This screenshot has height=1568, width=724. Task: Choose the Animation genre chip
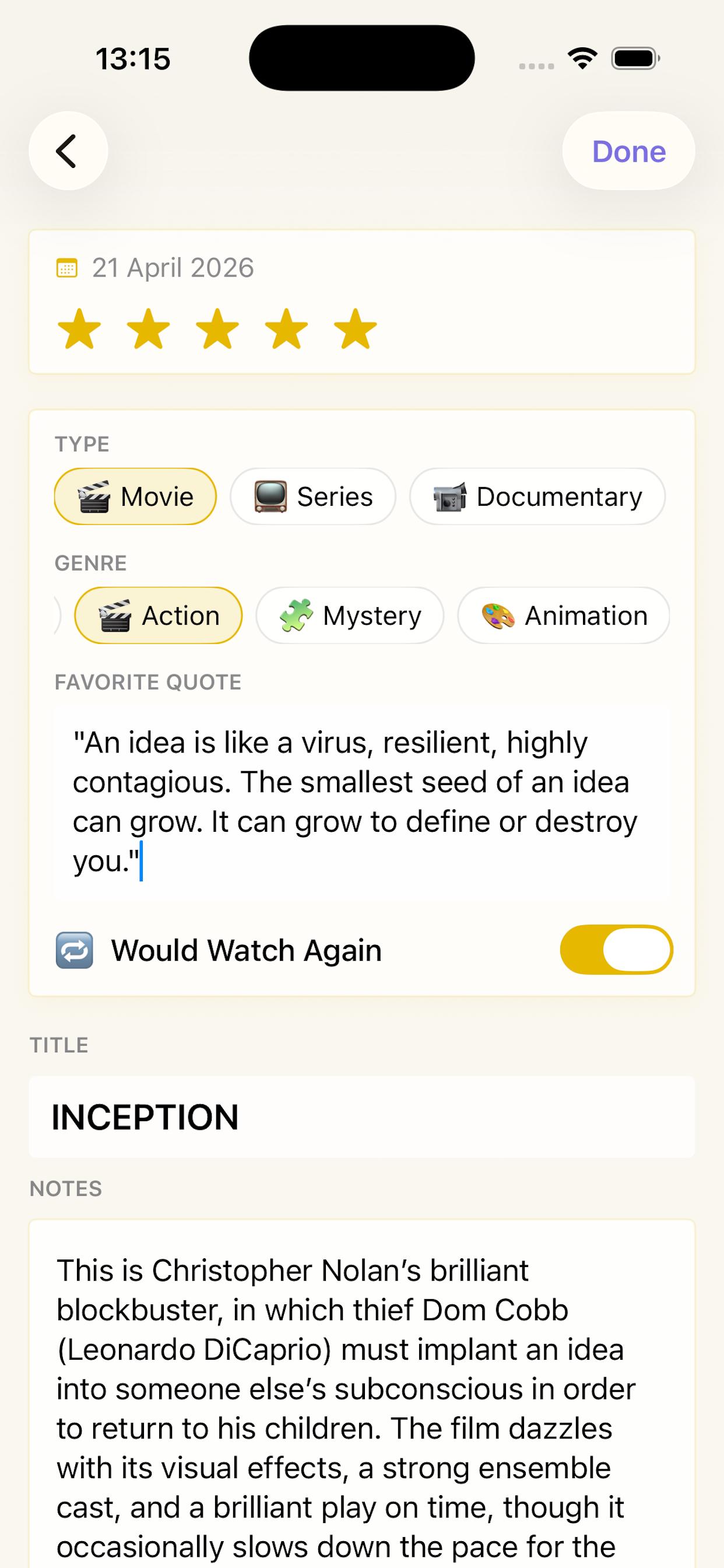[563, 615]
